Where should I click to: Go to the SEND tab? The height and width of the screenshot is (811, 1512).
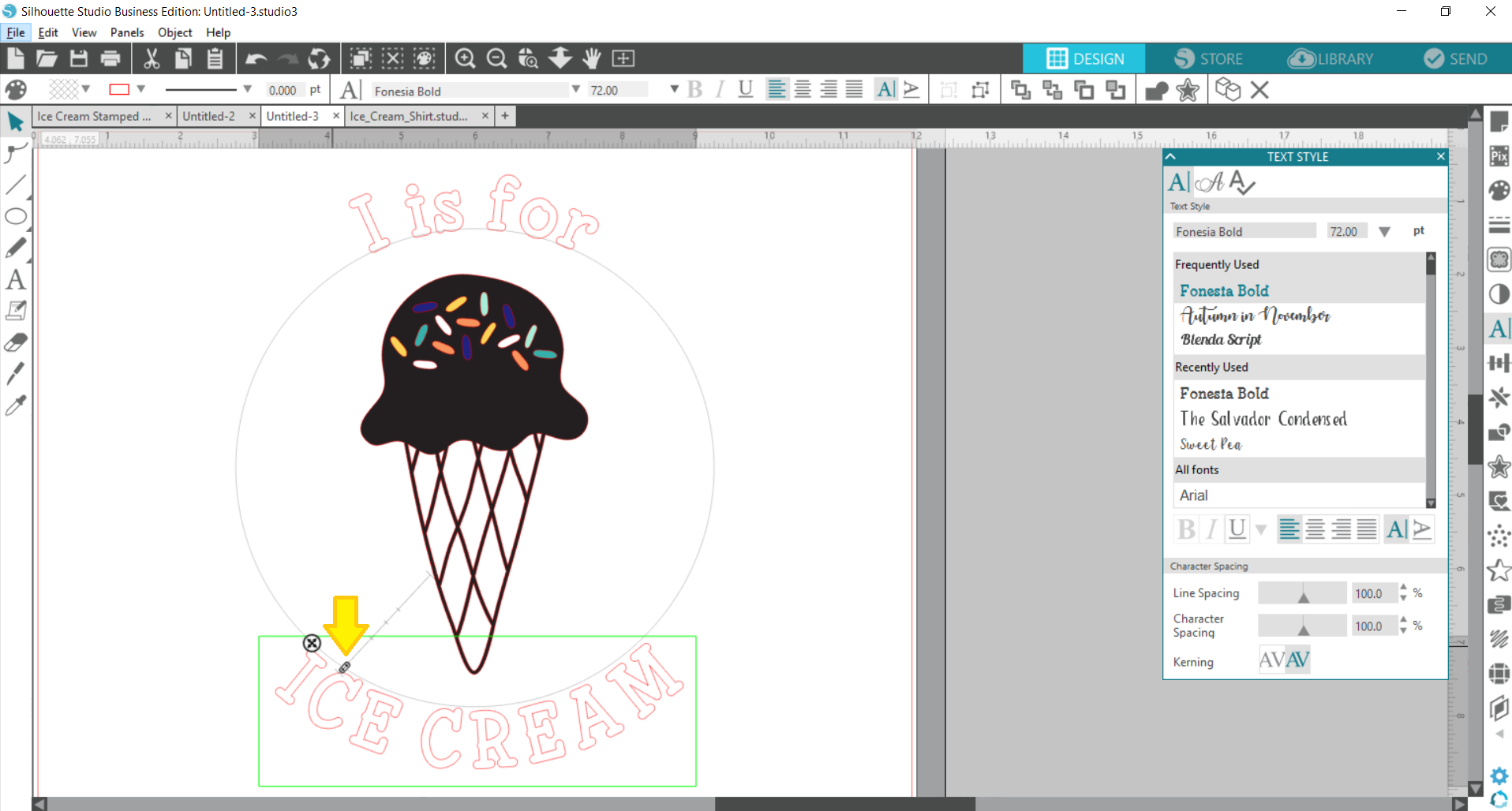(x=1455, y=59)
